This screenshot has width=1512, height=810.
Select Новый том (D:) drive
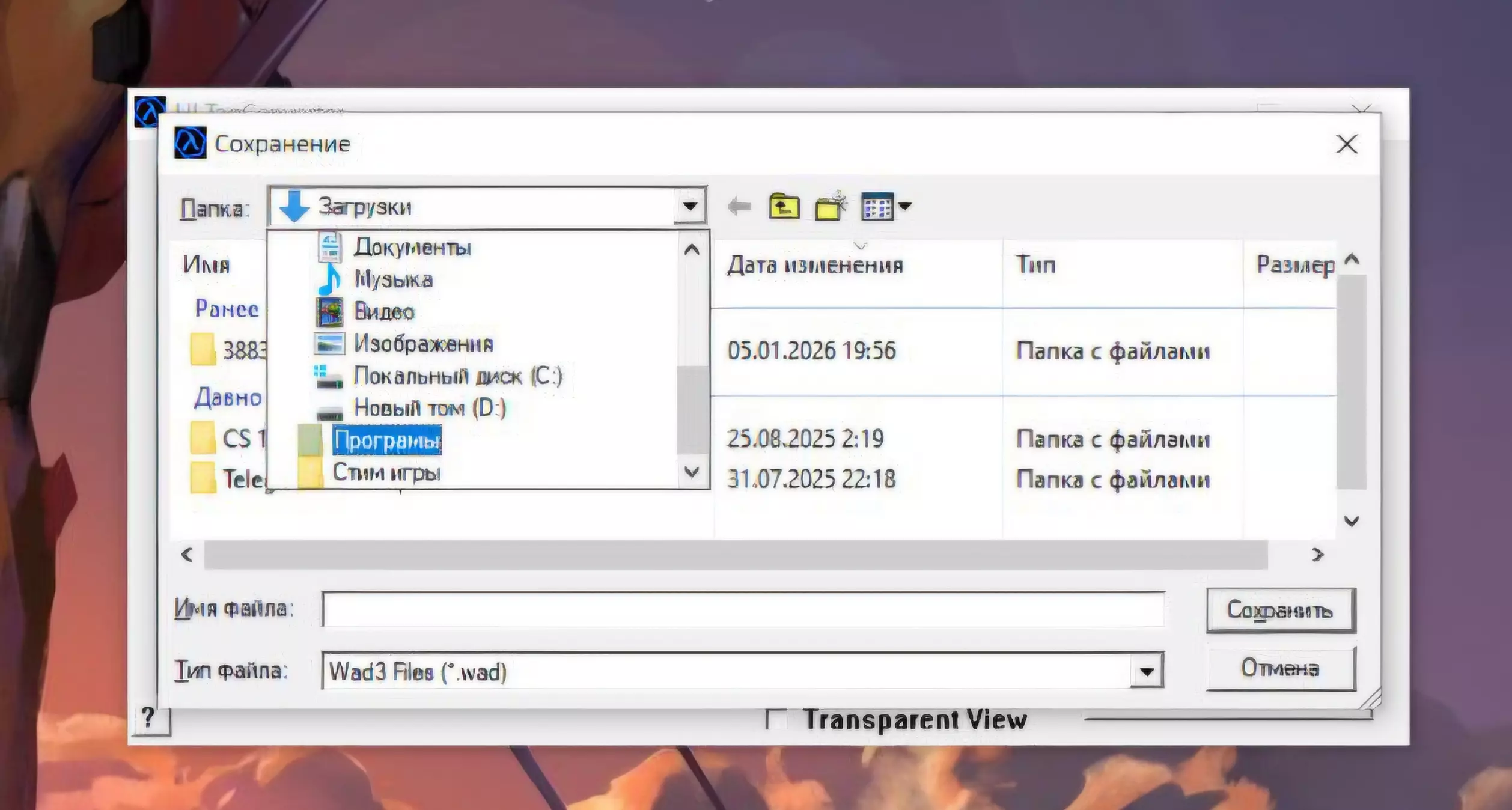(429, 408)
